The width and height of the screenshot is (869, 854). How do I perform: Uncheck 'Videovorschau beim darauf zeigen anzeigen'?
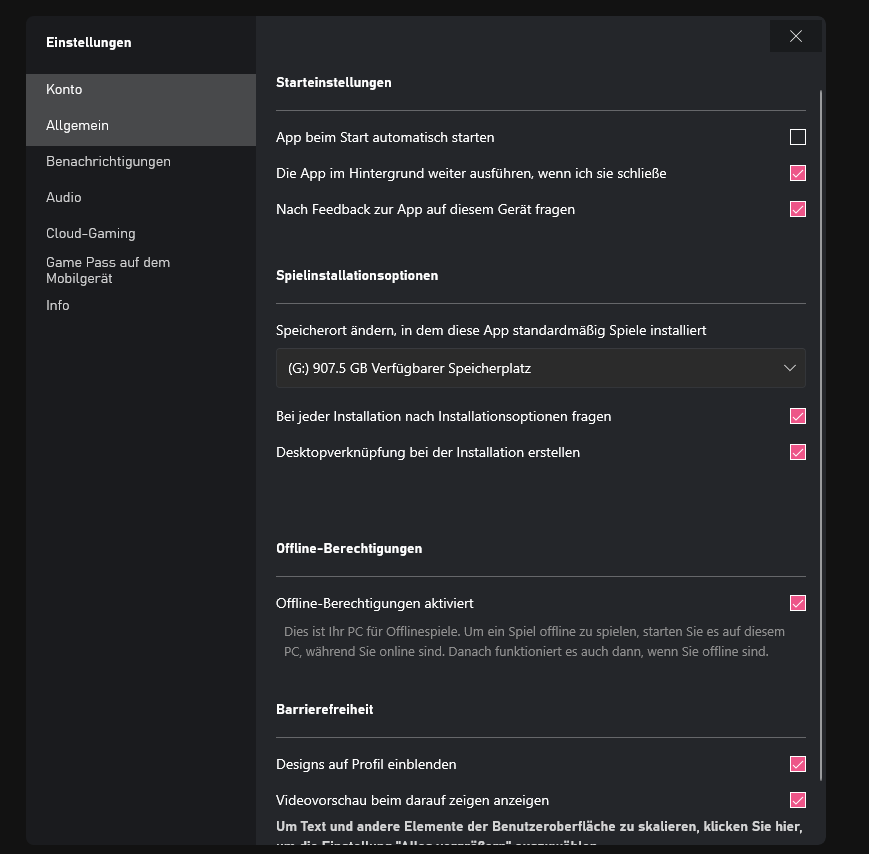[797, 800]
